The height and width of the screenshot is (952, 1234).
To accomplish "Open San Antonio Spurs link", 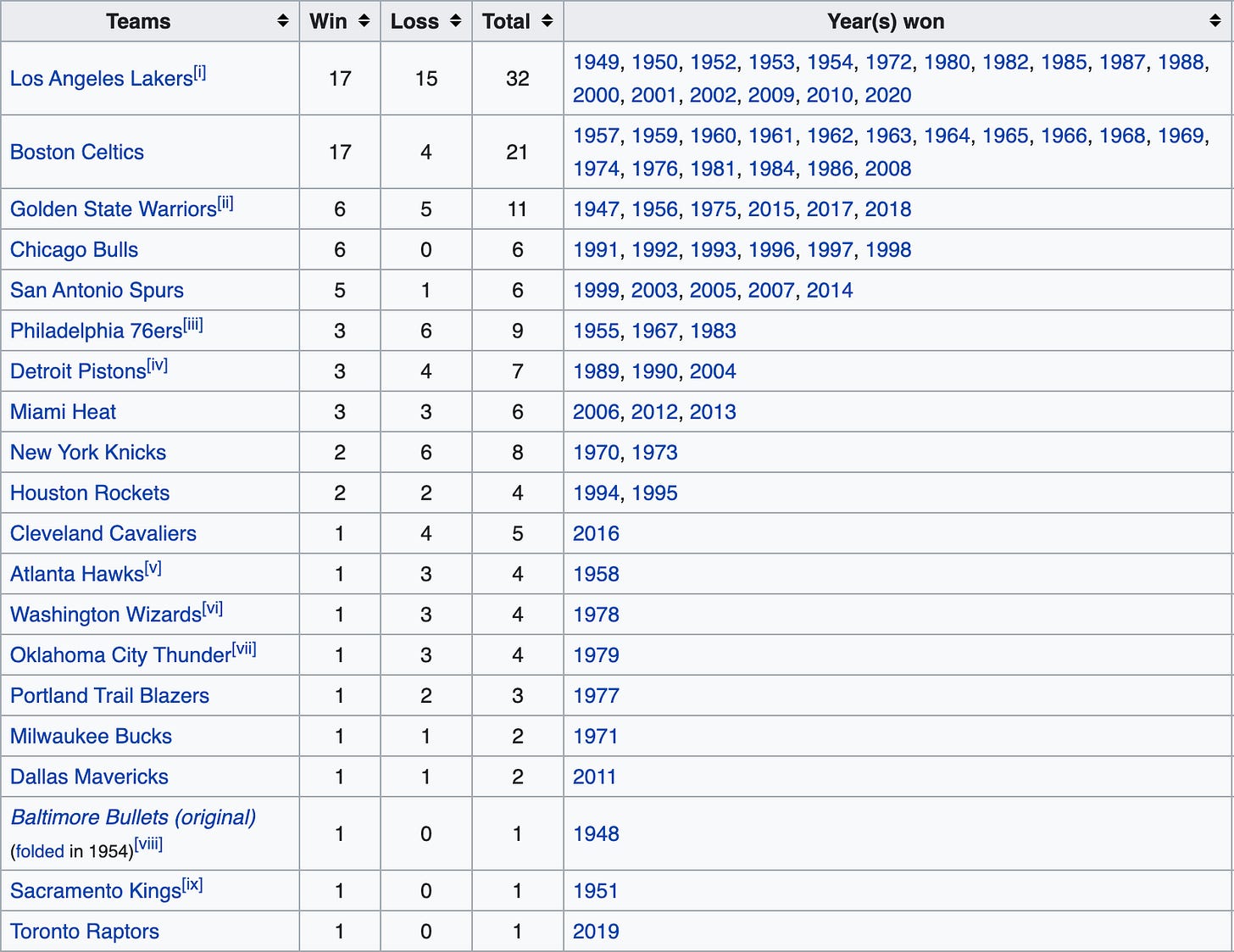I will click(x=97, y=291).
